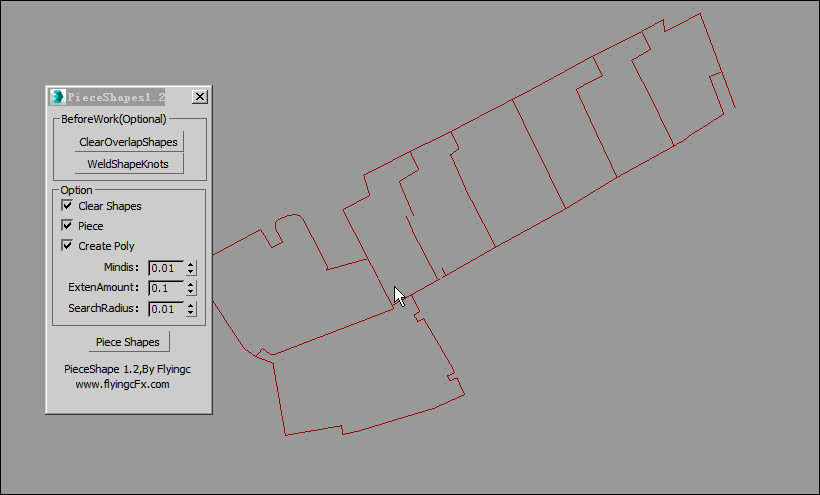Click the ExtenAmount label
Image resolution: width=820 pixels, height=495 pixels.
(104, 287)
